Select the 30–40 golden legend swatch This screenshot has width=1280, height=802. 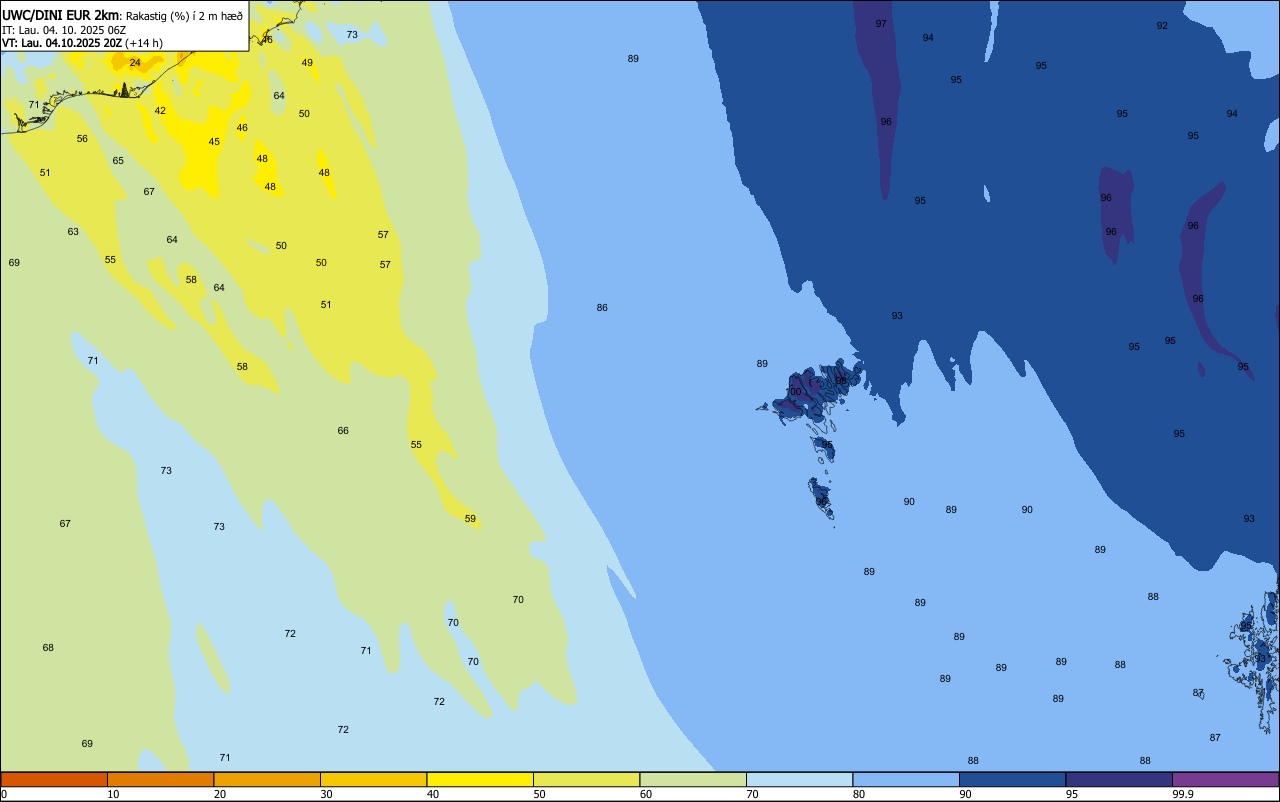pyautogui.click(x=373, y=779)
